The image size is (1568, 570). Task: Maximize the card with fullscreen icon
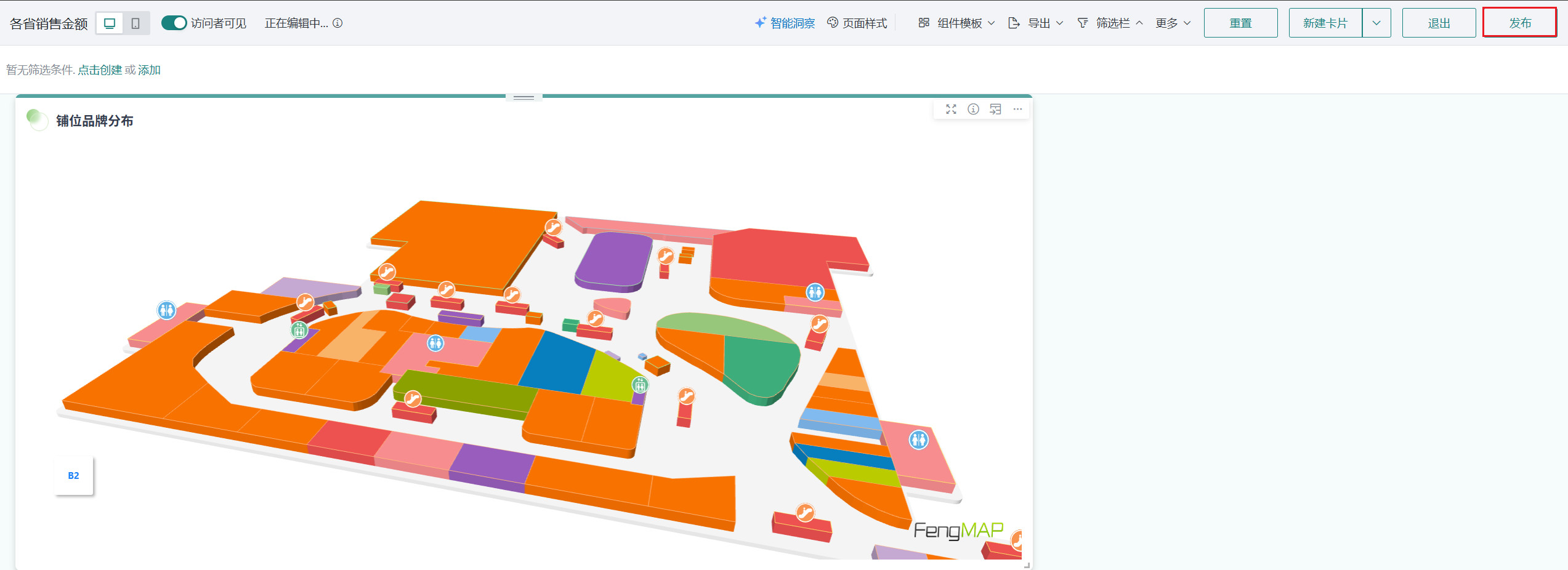(x=951, y=109)
